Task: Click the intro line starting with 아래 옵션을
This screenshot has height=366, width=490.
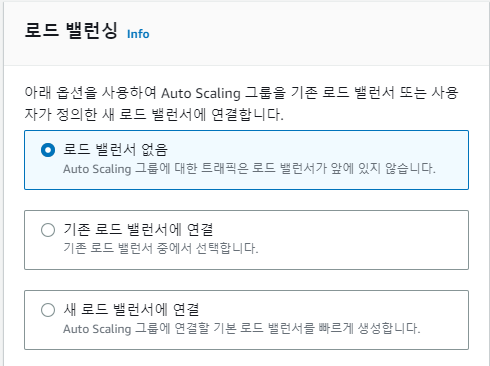Action: click(241, 93)
